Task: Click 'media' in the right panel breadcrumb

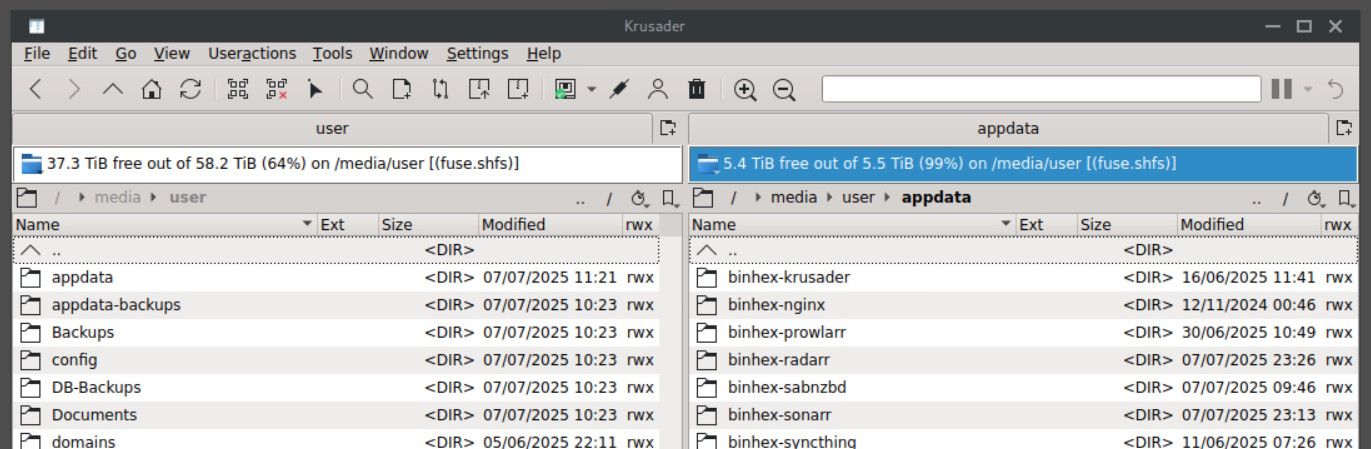Action: tap(794, 198)
